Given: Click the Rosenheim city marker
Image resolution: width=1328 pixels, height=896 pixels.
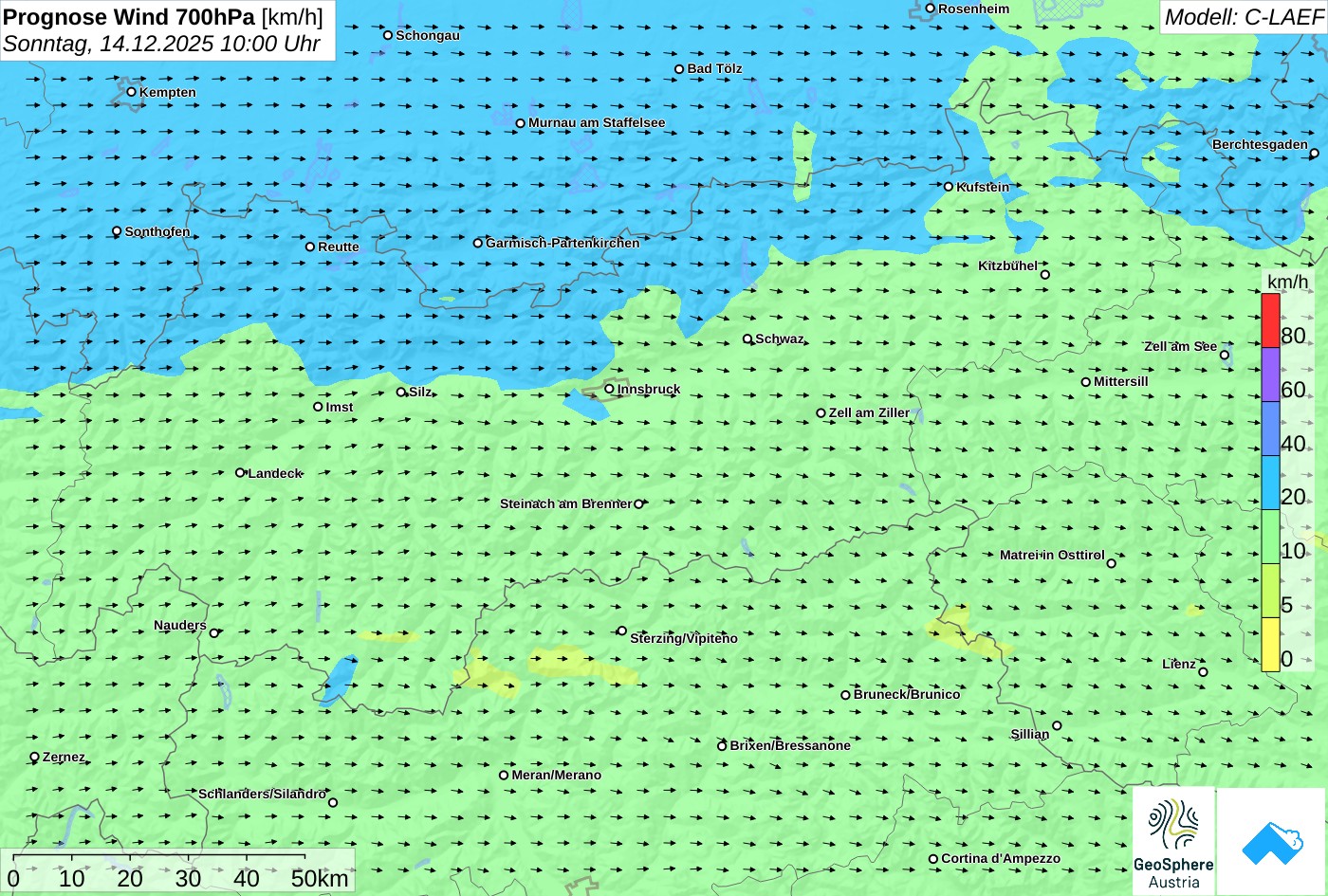Looking at the screenshot, I should click(930, 9).
